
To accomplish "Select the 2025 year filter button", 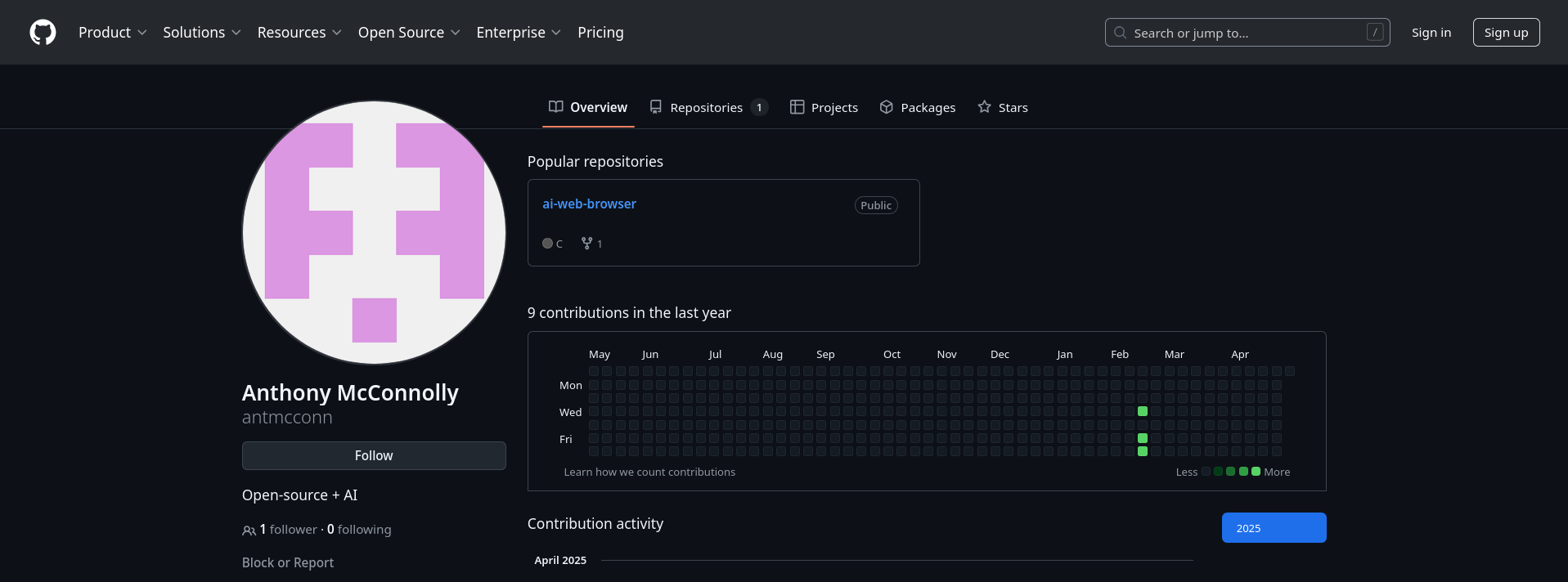I will [1274, 528].
